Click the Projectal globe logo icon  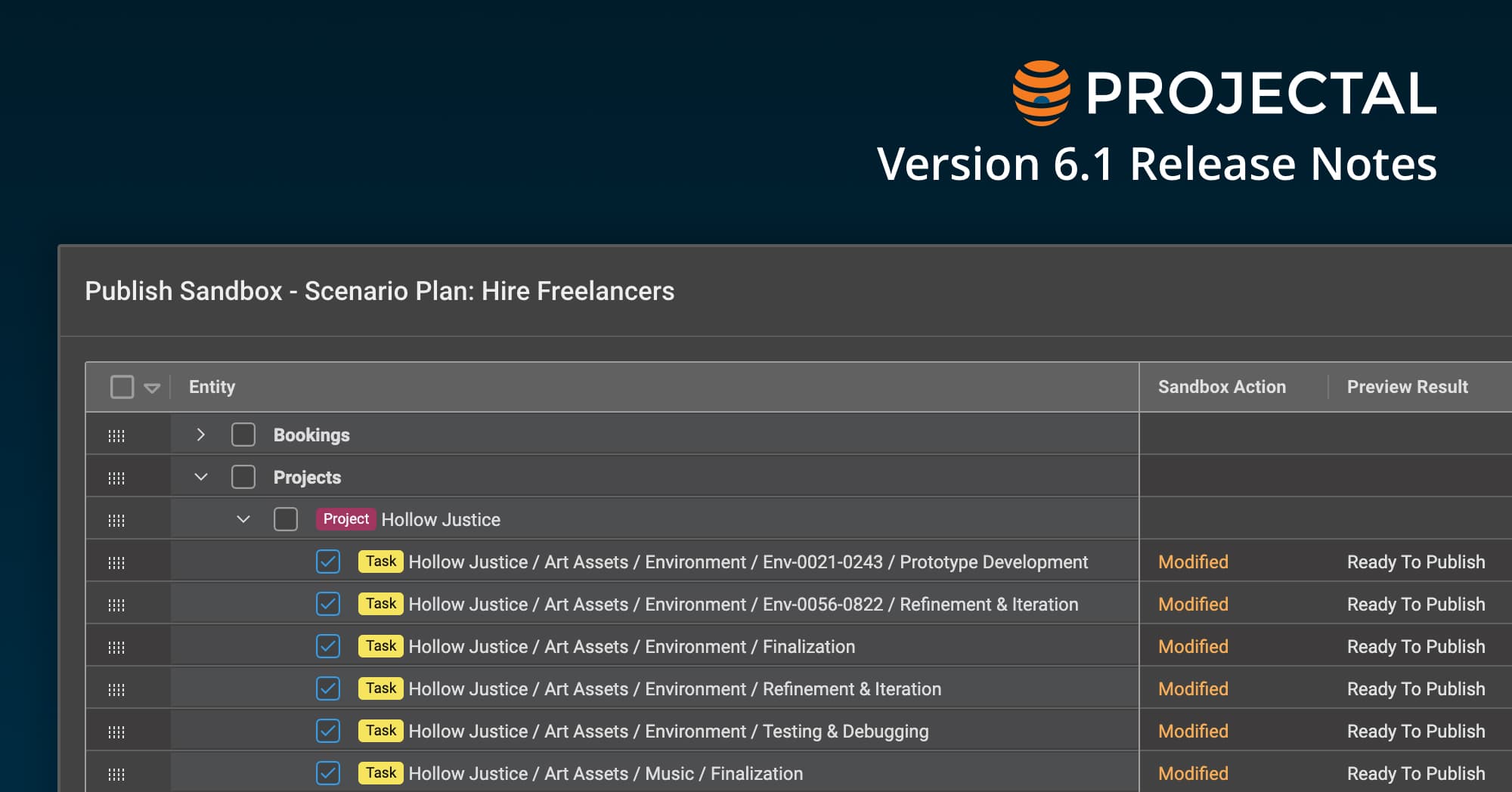(x=1041, y=93)
